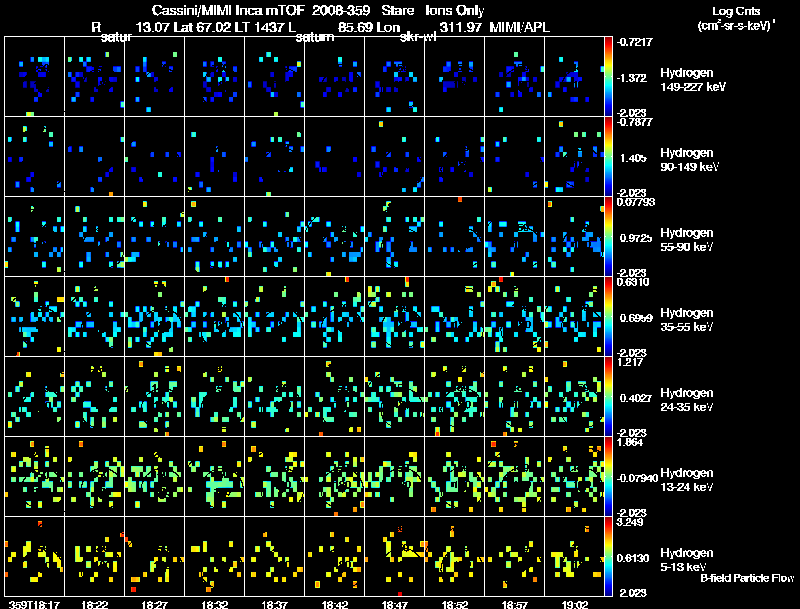The width and height of the screenshot is (800, 609).
Task: Click the "Hydrogen 24-35 keV" row label
Action: (x=687, y=400)
